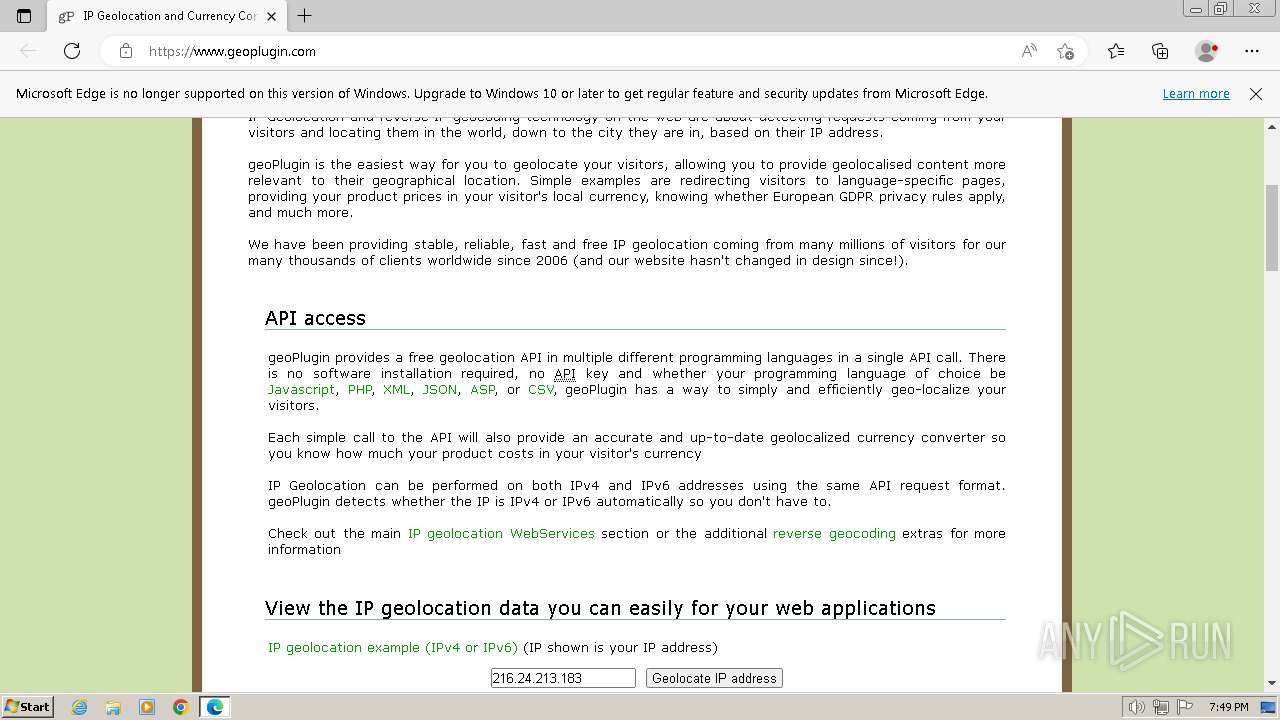
Task: Open the PHP API link
Action: [x=360, y=390]
